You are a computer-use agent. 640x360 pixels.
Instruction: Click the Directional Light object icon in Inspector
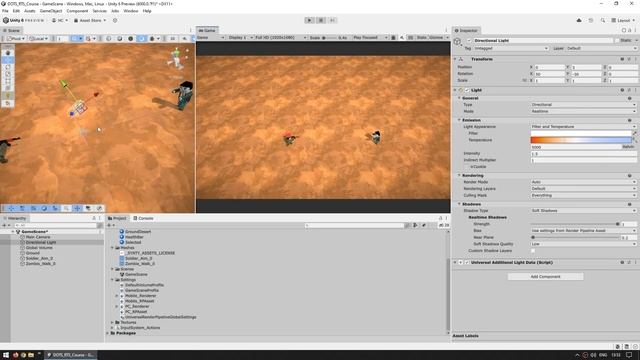point(458,42)
